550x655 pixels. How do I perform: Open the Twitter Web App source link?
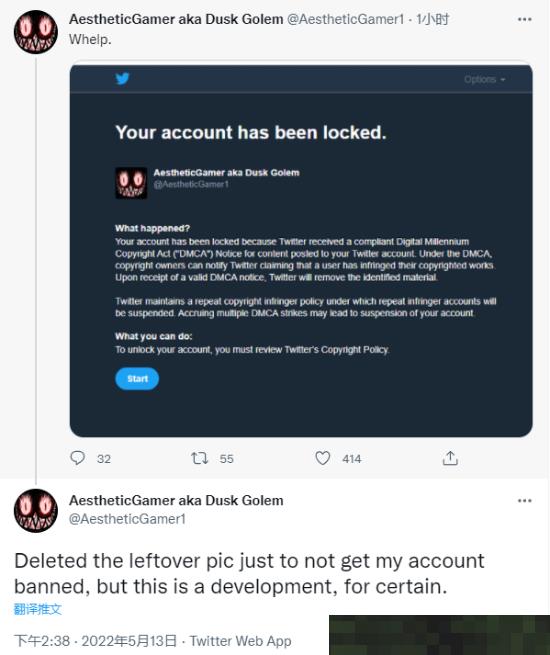tap(241, 641)
